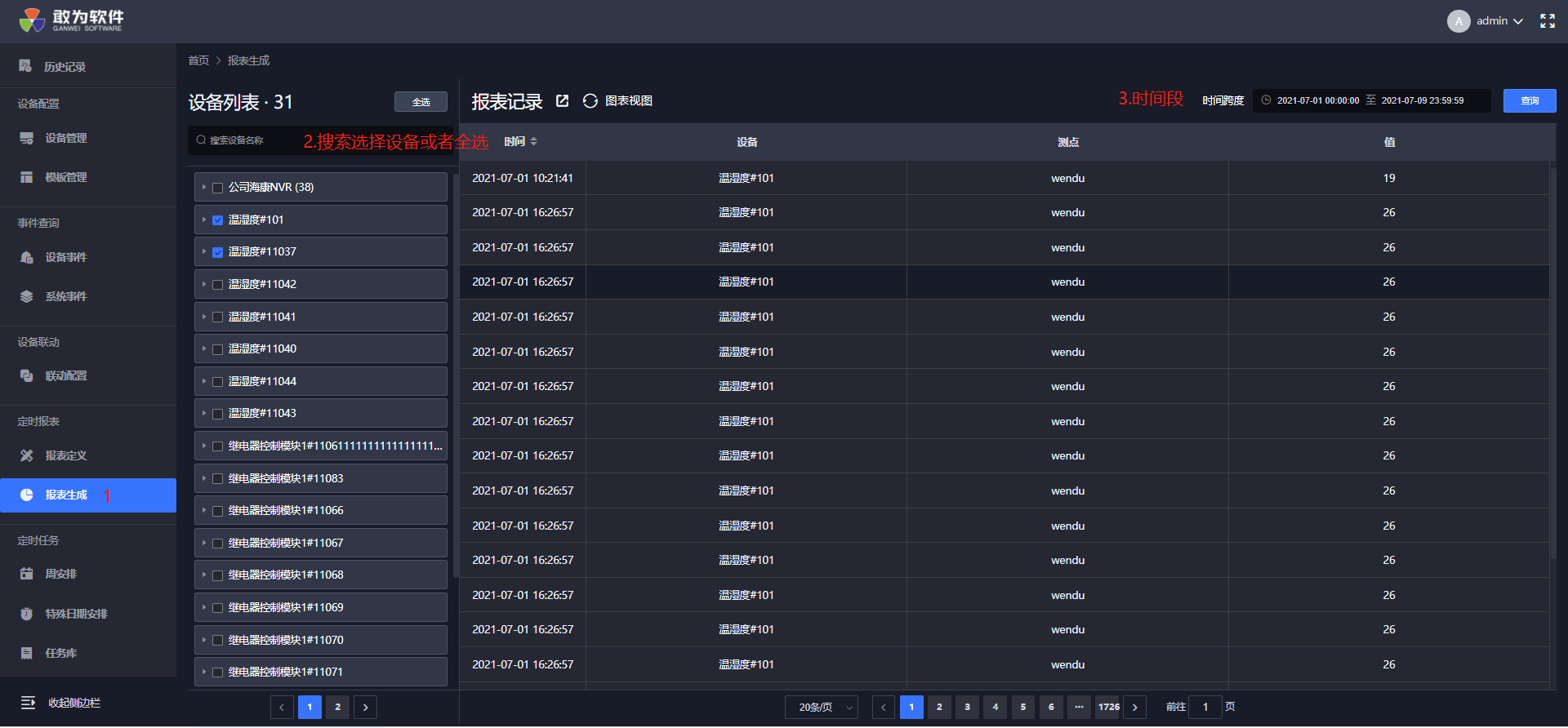Click the export icon beside 报表记录
This screenshot has height=728, width=1568.
click(562, 100)
